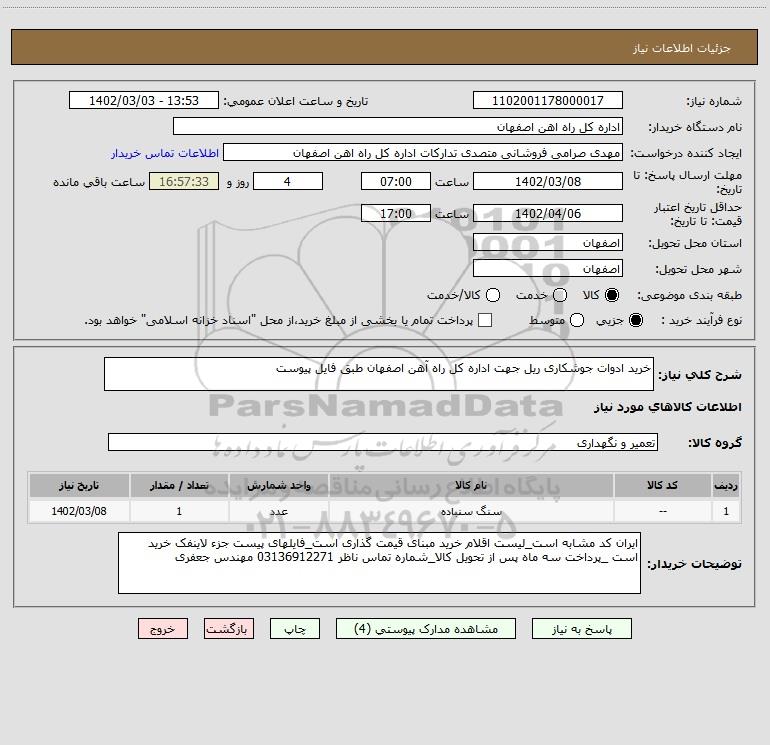Screen dimensions: 770x745
Task: Click the اطلاعات کالاهای مورد نیاز heading
Action: click(x=668, y=407)
